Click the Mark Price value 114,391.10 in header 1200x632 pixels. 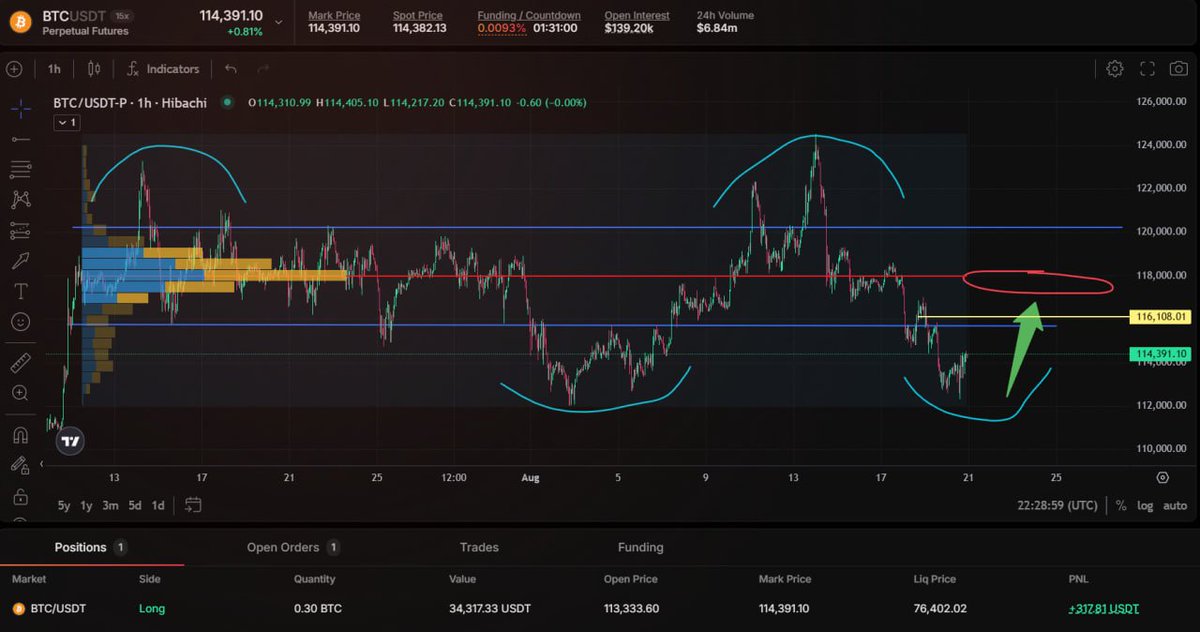pyautogui.click(x=334, y=28)
